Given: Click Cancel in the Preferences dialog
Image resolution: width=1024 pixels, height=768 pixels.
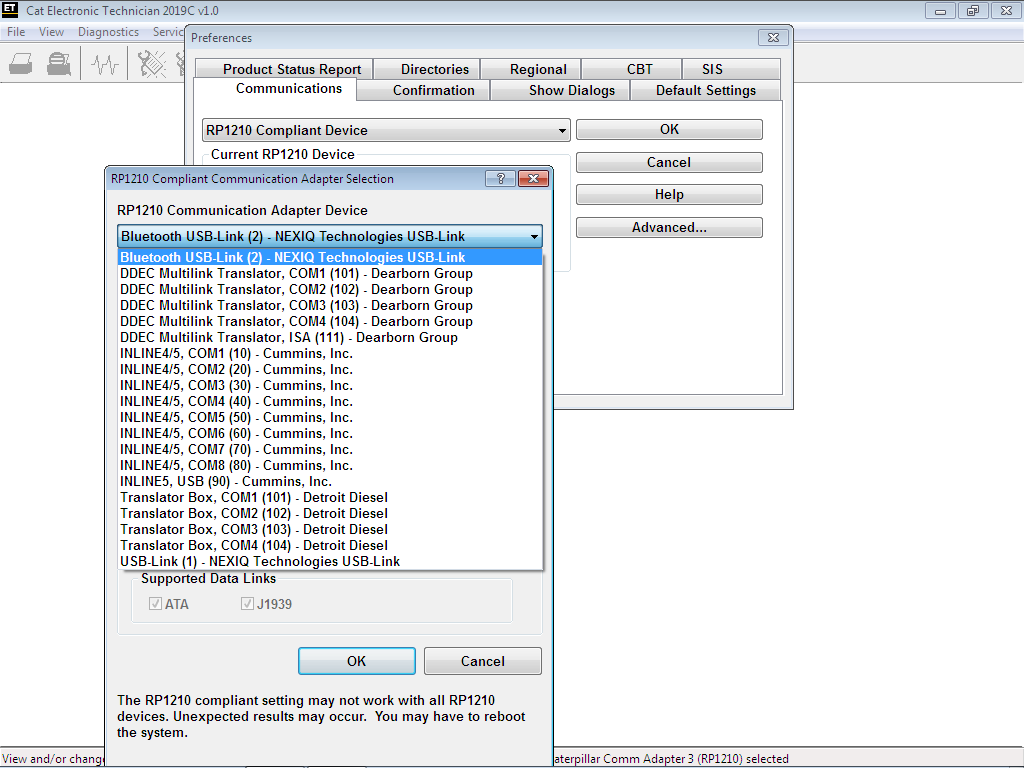Looking at the screenshot, I should pos(668,162).
